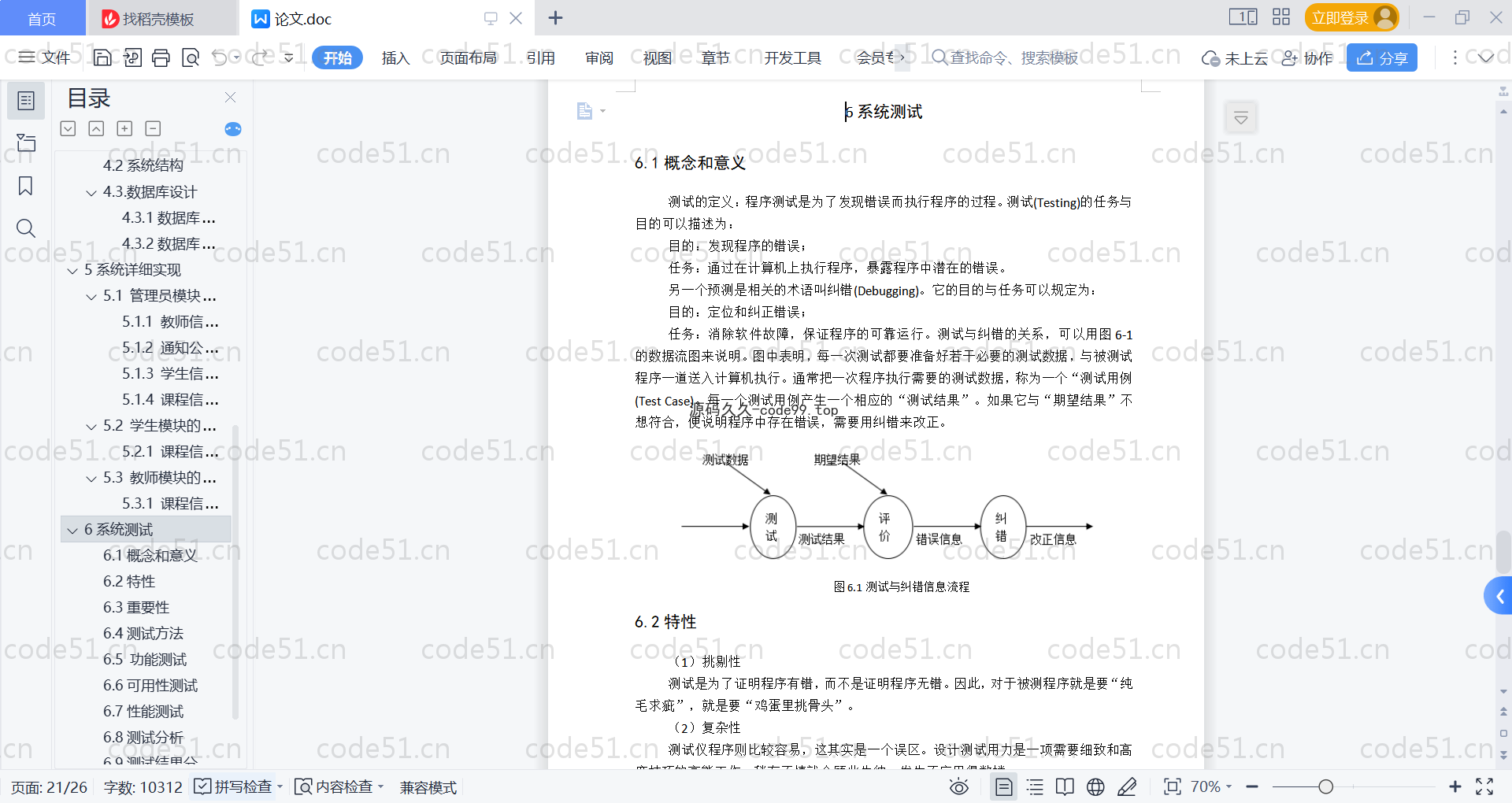
Task: Click the 分享 share button
Action: pos(1382,57)
